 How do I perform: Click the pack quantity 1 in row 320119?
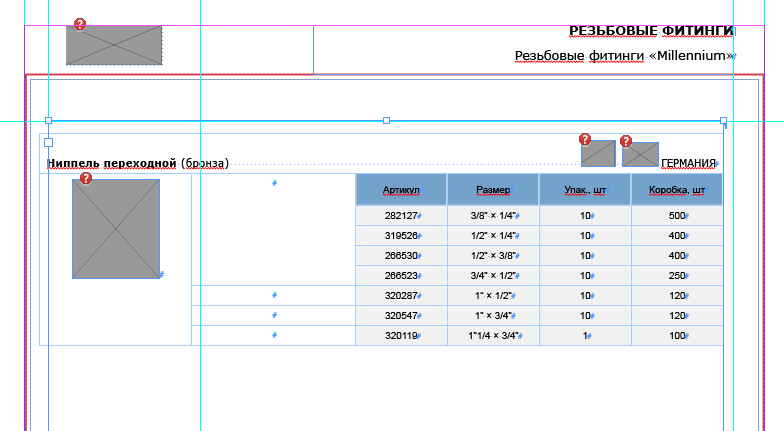(x=585, y=336)
